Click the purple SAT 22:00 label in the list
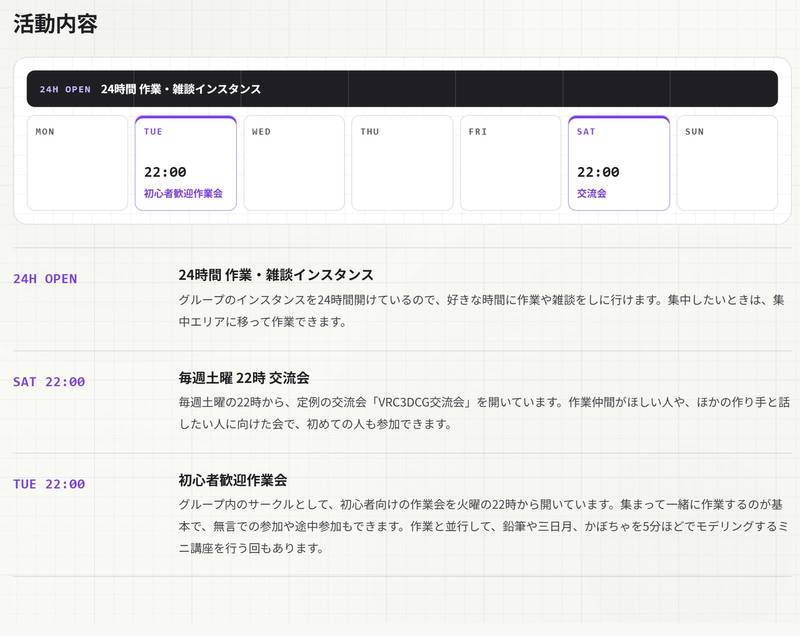 point(49,381)
